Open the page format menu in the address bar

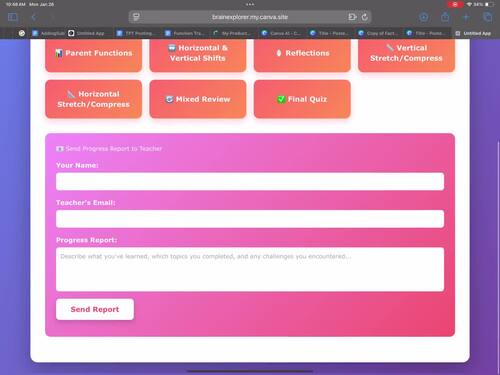coord(136,17)
